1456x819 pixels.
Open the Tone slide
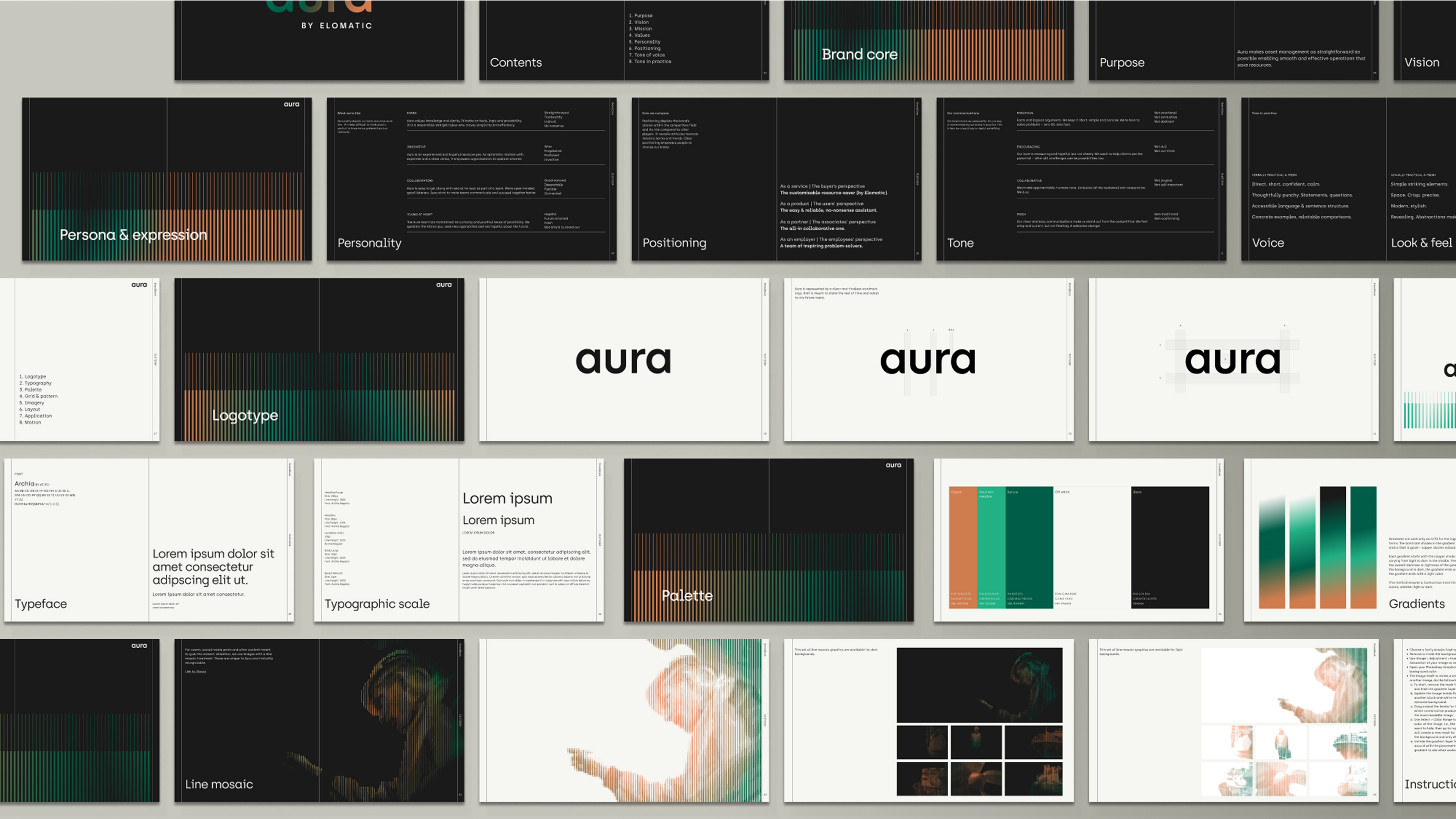[x=1081, y=179]
